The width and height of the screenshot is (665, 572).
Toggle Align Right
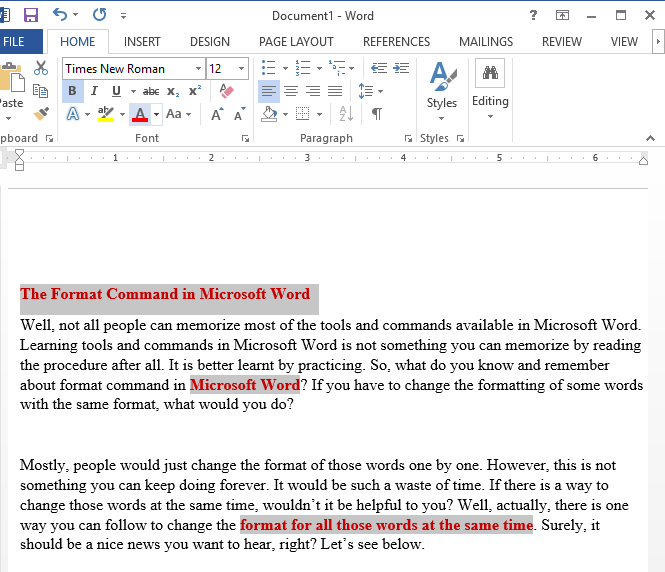pyautogui.click(x=313, y=91)
